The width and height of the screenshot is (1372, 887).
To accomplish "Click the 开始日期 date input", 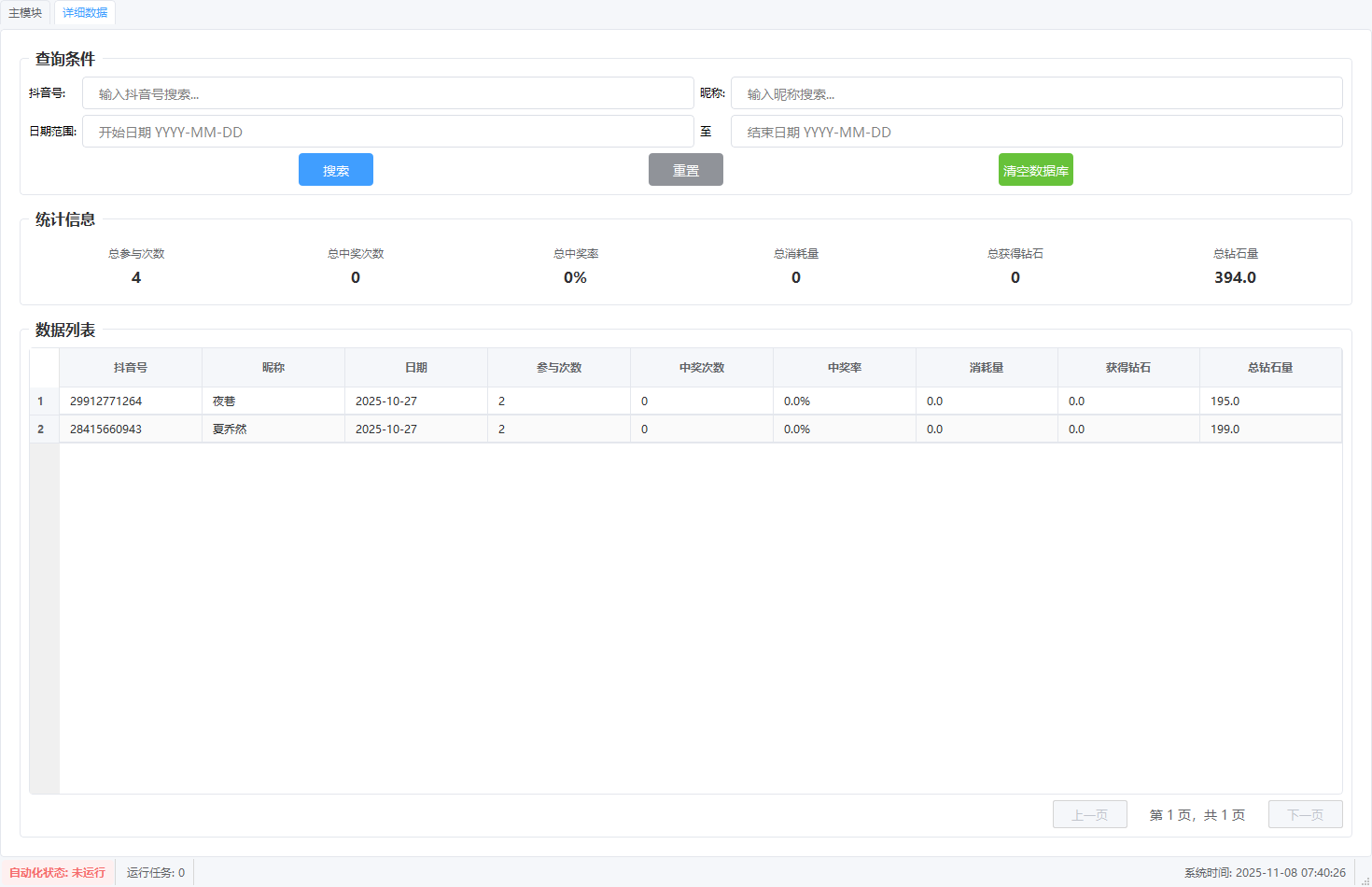I will coord(387,132).
